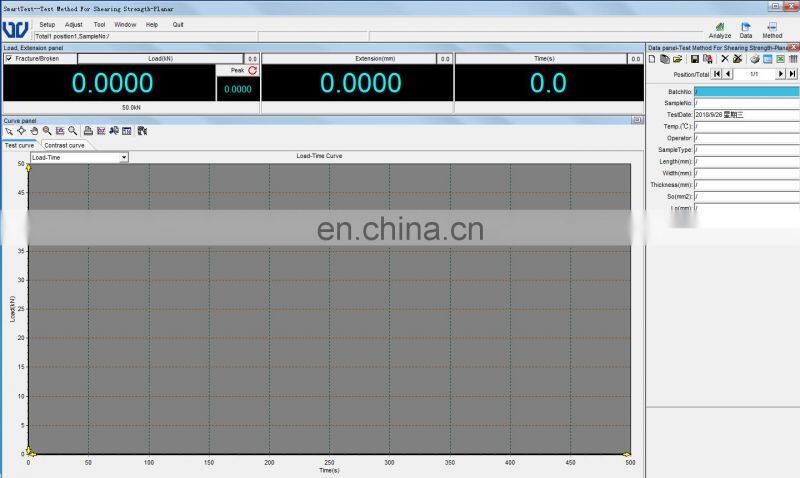The image size is (800, 478).
Task: Go to next record in Position/Total
Action: tap(781, 74)
